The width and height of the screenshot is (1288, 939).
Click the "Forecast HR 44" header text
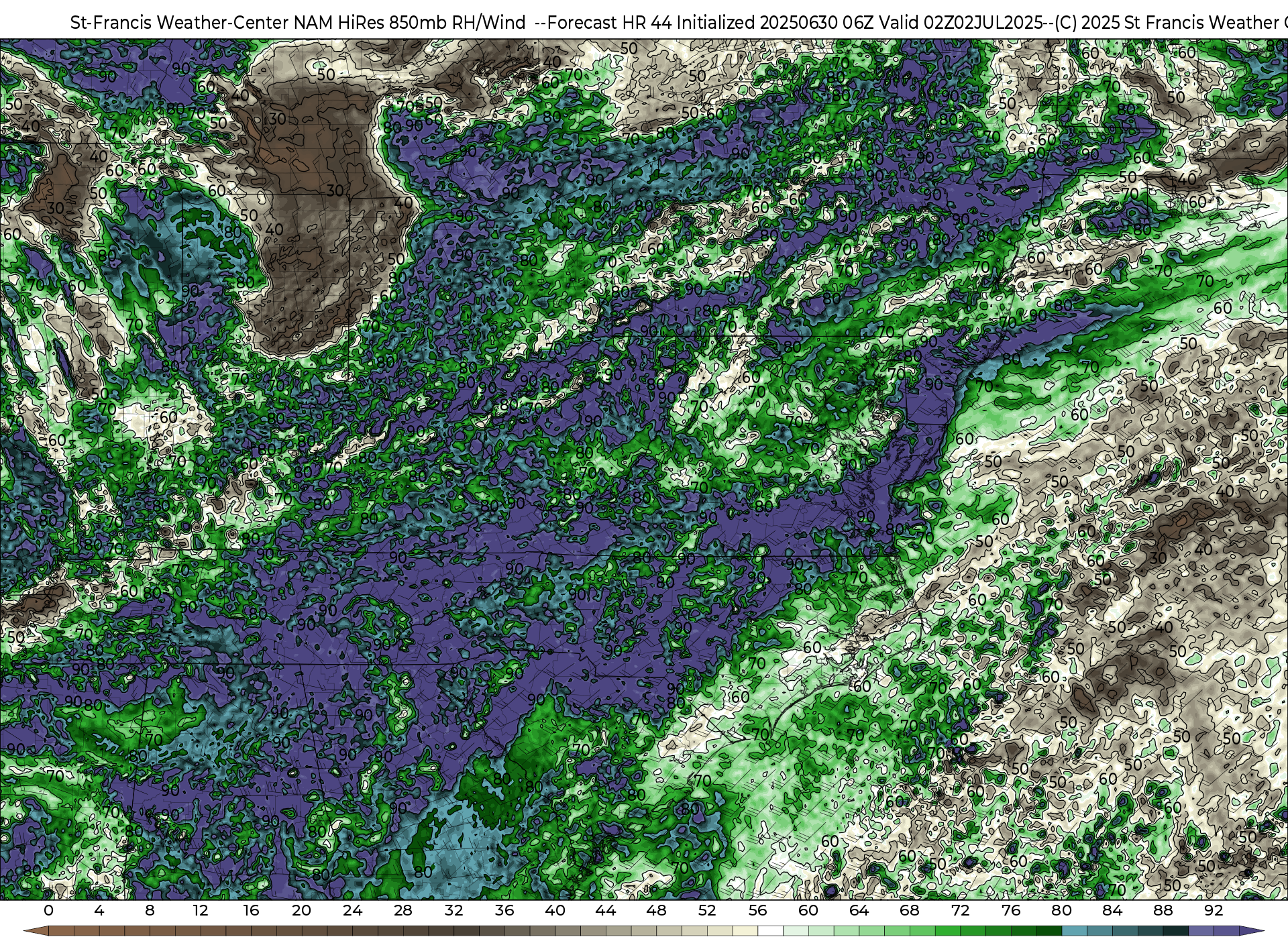coord(609,23)
